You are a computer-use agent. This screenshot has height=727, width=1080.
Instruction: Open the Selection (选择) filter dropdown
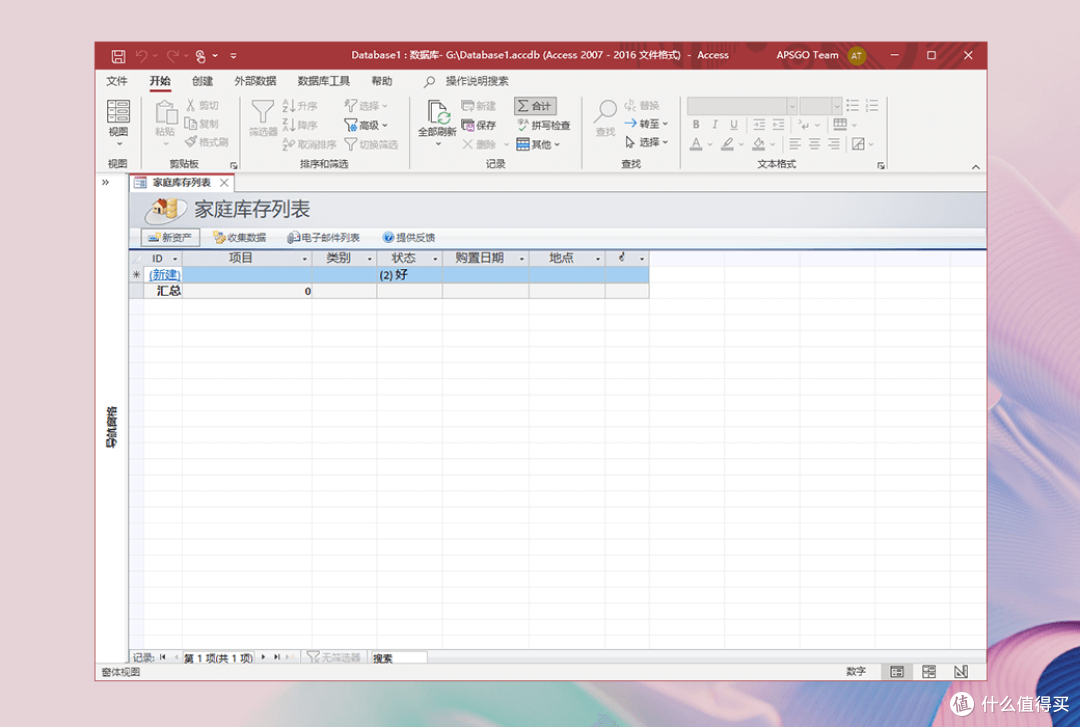(x=366, y=105)
